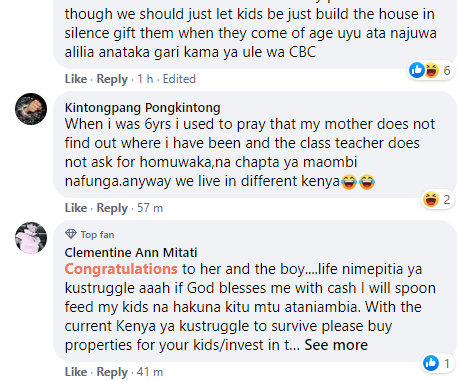Open Kintongpang Pongkintong's profile picture
The width and height of the screenshot is (458, 381).
(31, 109)
